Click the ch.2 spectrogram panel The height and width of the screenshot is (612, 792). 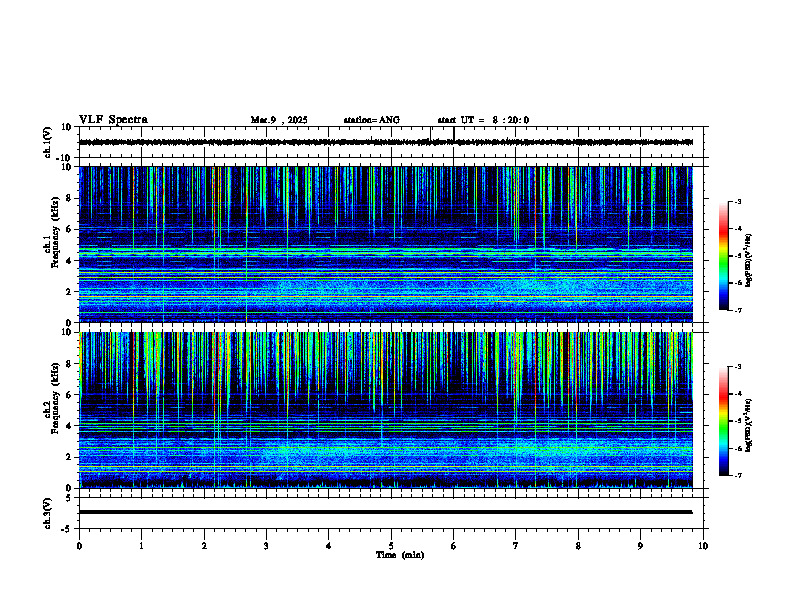[386, 410]
